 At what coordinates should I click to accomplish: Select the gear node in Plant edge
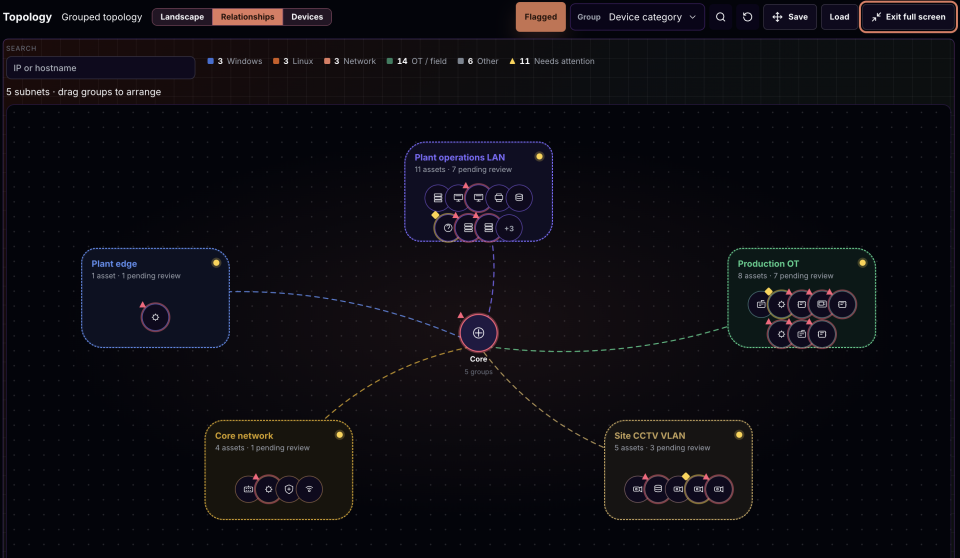[156, 317]
